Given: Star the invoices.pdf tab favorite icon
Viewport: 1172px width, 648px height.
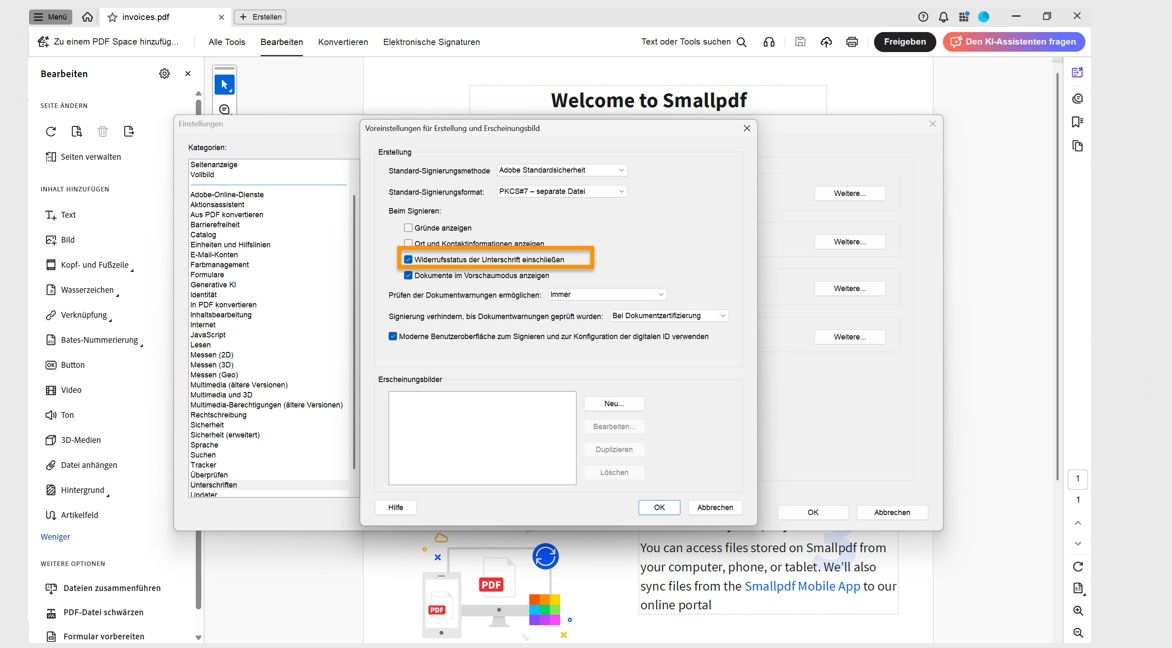Looking at the screenshot, I should click(113, 16).
